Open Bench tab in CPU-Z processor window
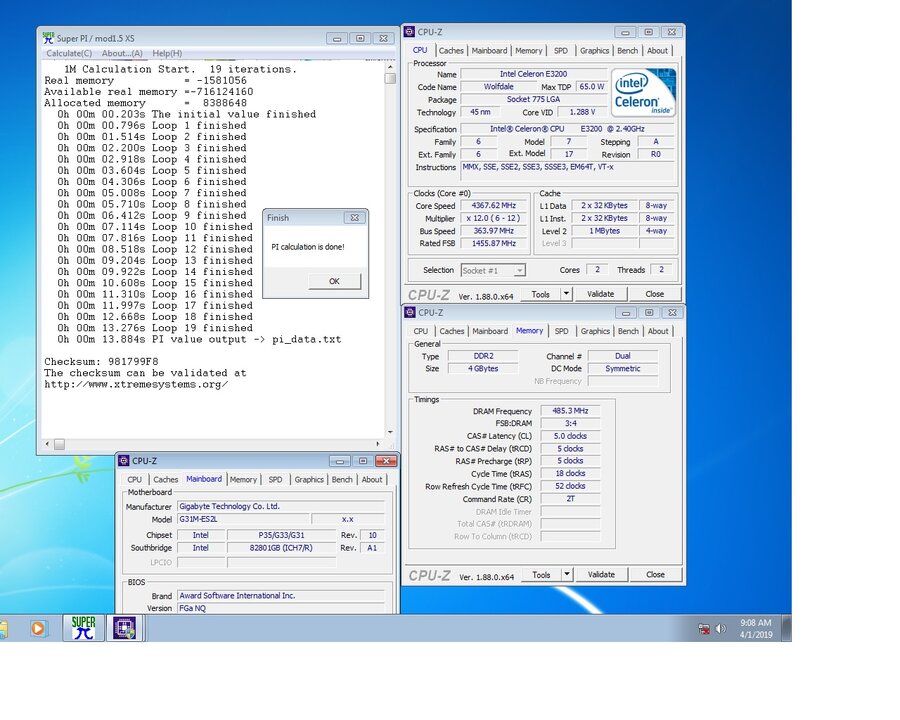The height and width of the screenshot is (720, 900). tap(627, 51)
